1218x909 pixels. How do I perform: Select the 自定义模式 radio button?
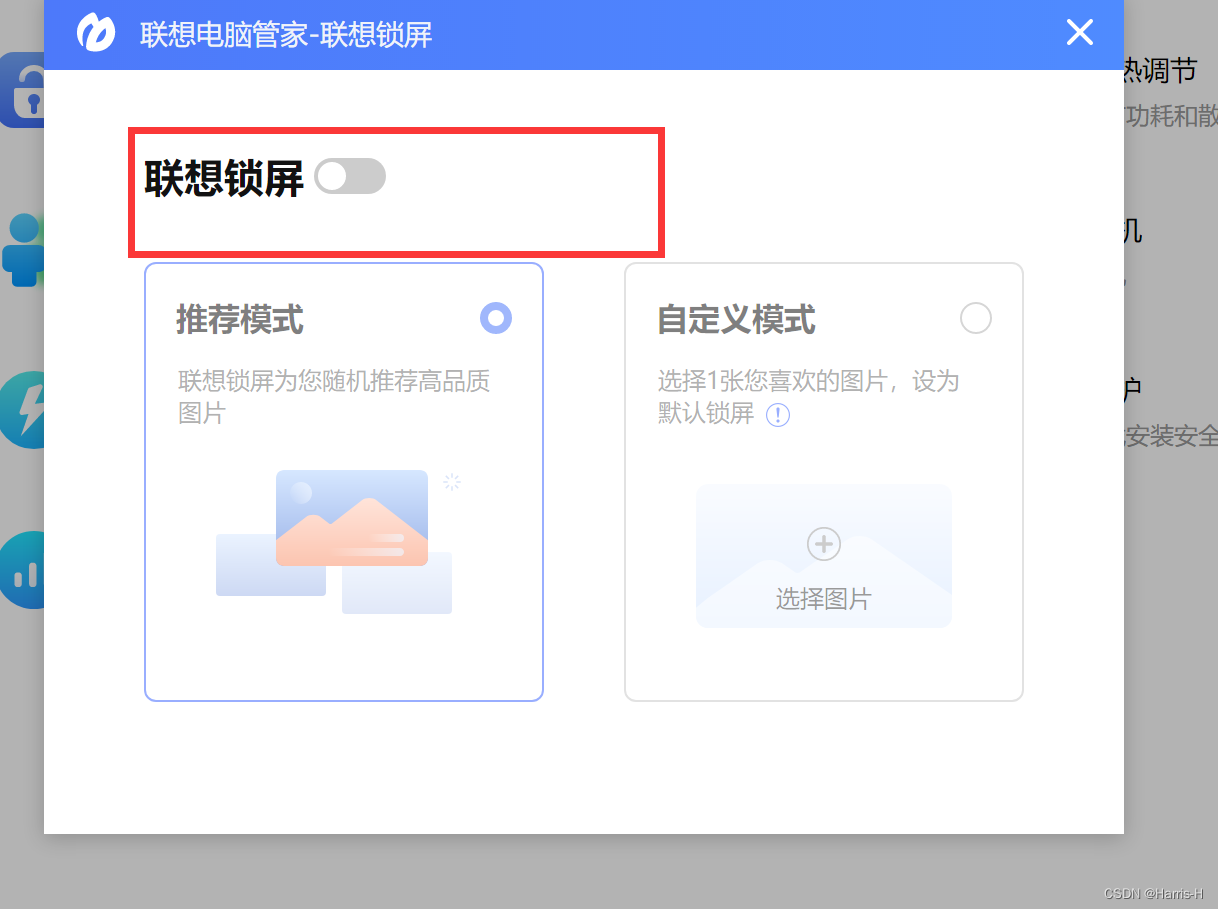pyautogui.click(x=976, y=318)
